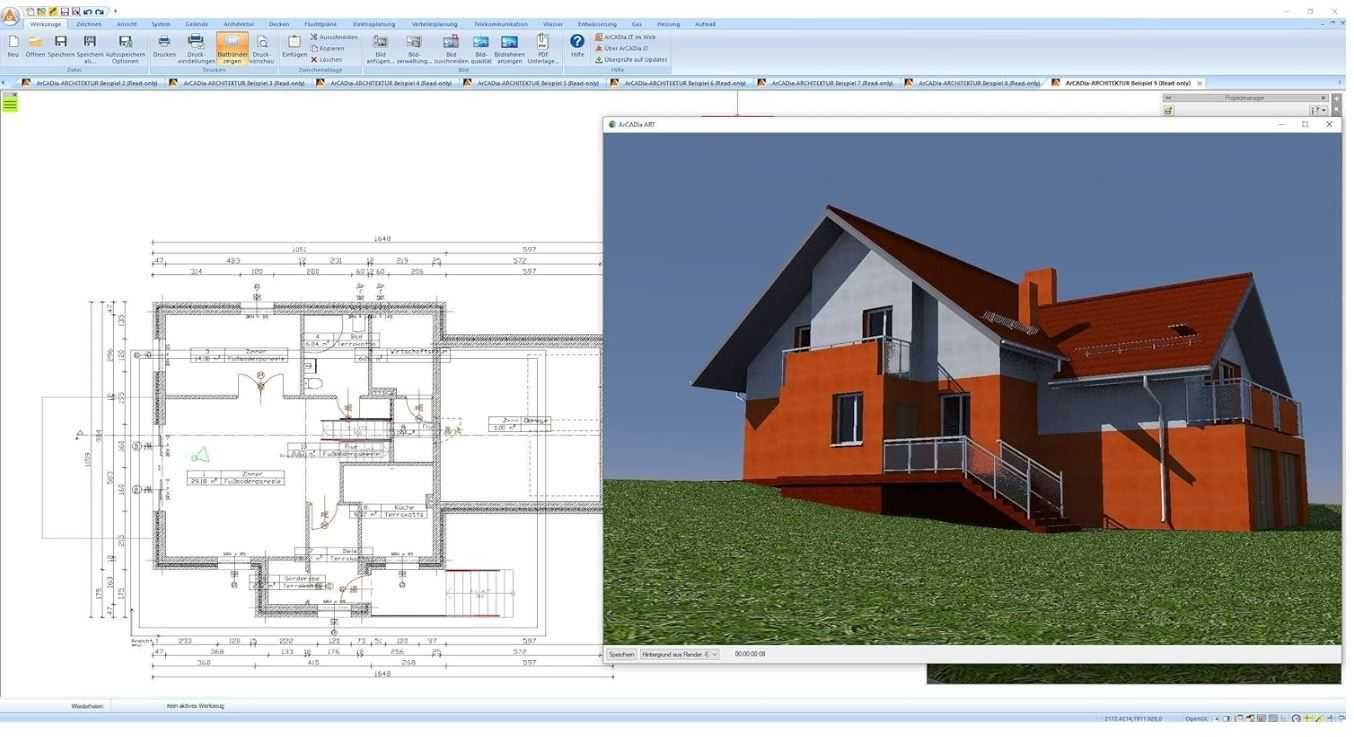
Task: Click redo arrow in quick access toolbar
Action: click(x=99, y=11)
